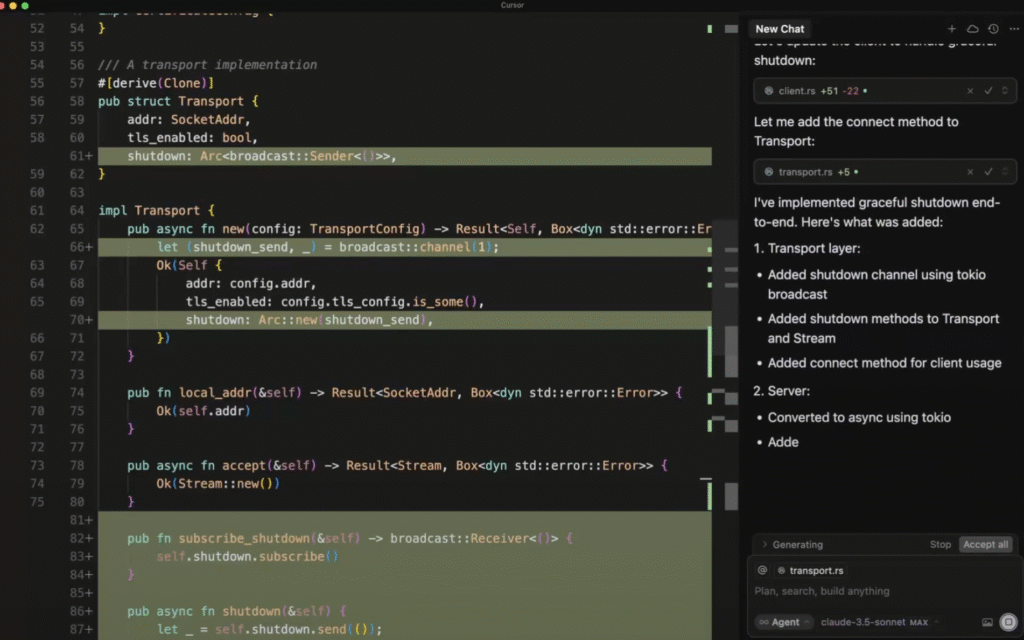The image size is (1024, 640).
Task: Click the transport.rs file type icon in diff chip
Action: 769,172
